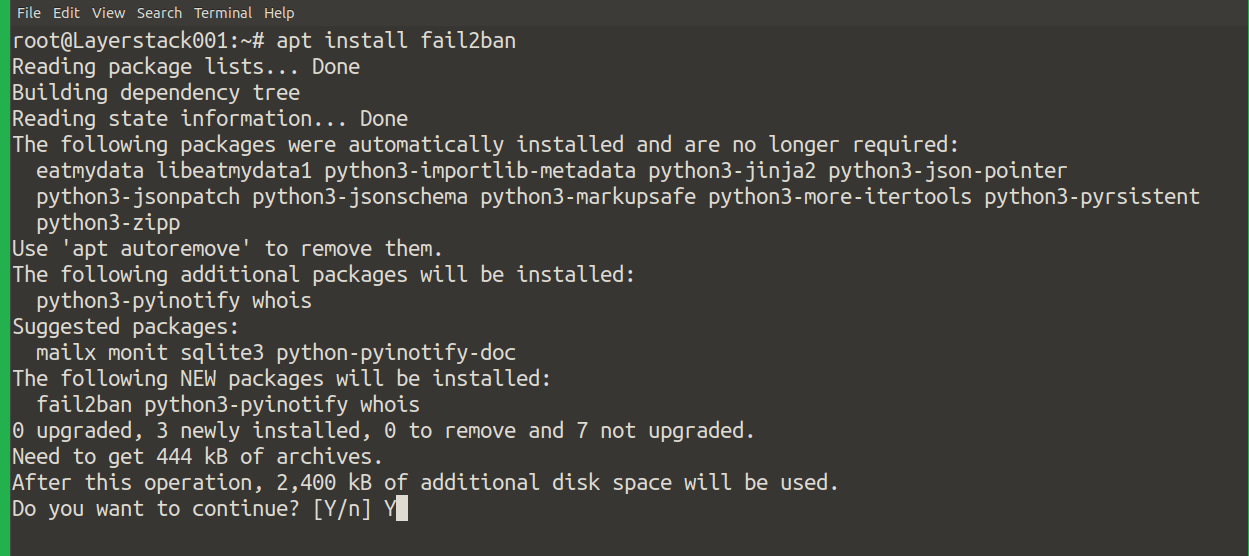1249x556 pixels.
Task: Open the Search menu
Action: [x=159, y=13]
